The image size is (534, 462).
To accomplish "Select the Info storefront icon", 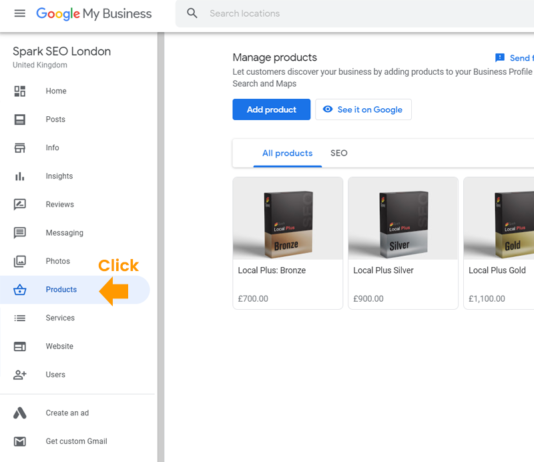I will point(20,148).
